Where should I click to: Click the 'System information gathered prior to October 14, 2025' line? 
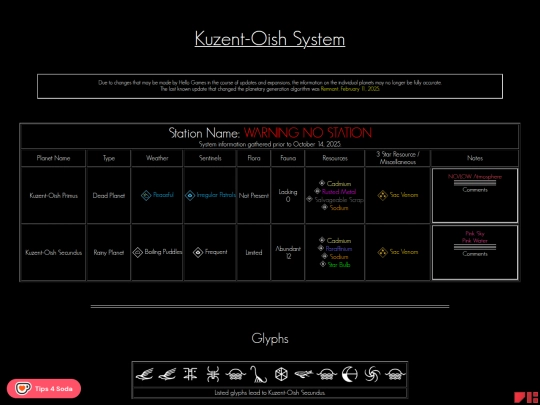tap(270, 144)
